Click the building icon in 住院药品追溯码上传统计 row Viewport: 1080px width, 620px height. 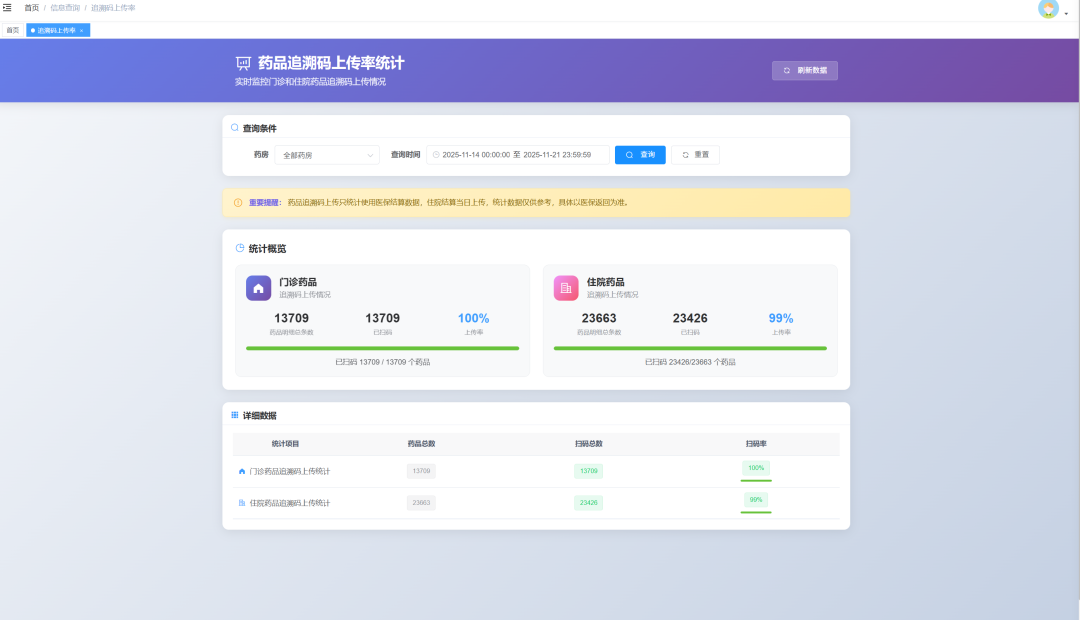(242, 503)
